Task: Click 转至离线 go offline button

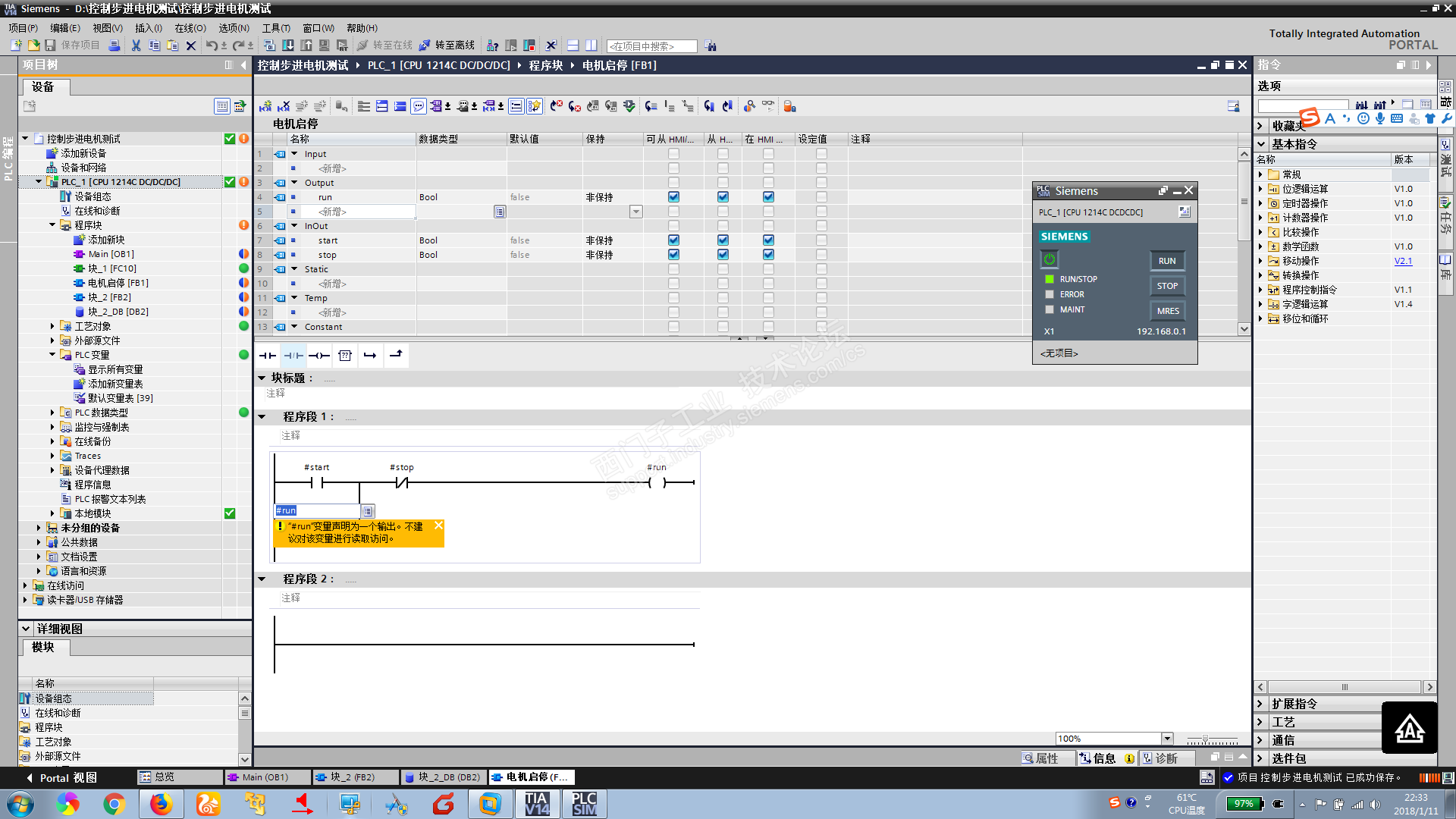Action: (447, 45)
